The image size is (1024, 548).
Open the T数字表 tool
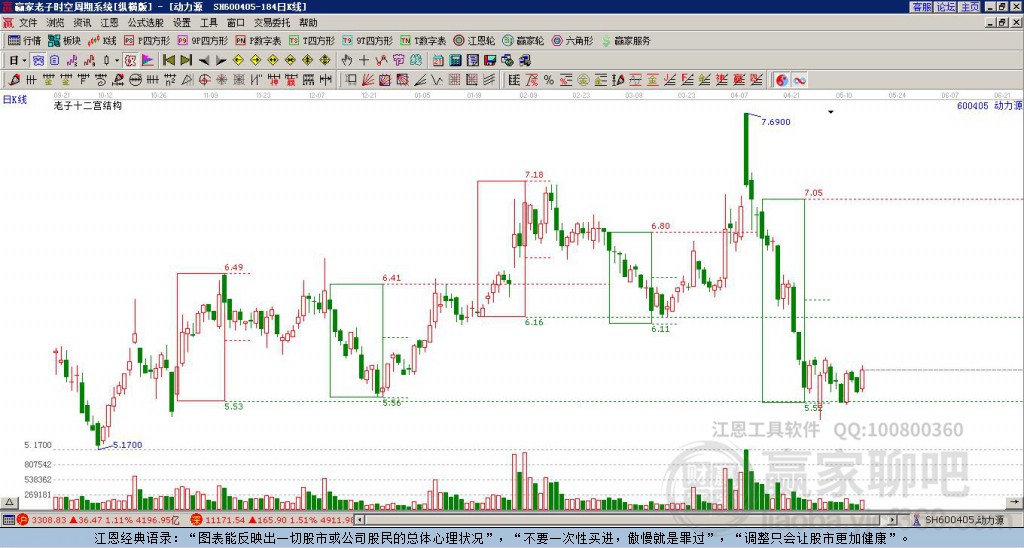[423, 40]
